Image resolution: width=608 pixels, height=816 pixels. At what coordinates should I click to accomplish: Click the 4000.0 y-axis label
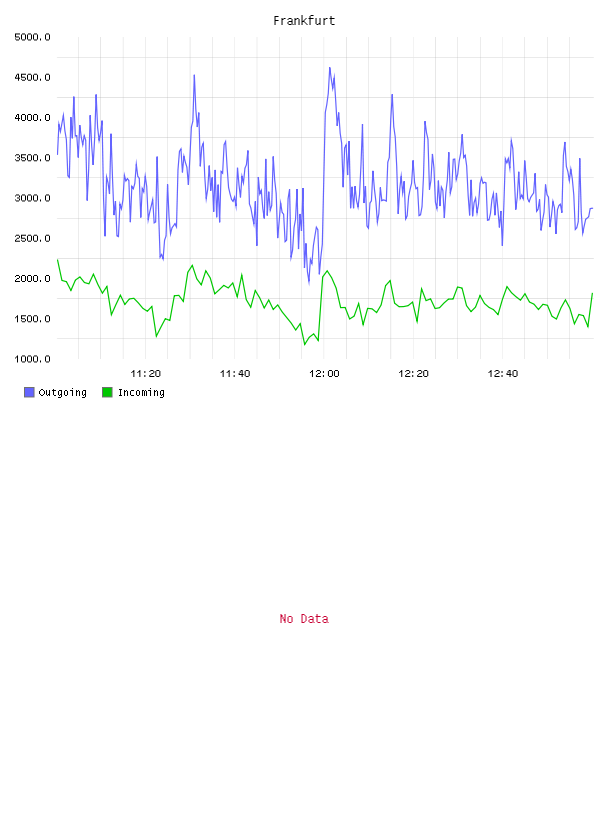[32, 118]
